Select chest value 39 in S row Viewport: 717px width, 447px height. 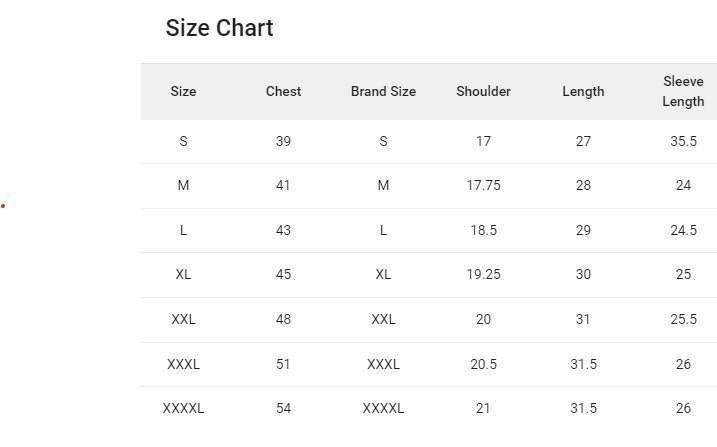(x=283, y=141)
